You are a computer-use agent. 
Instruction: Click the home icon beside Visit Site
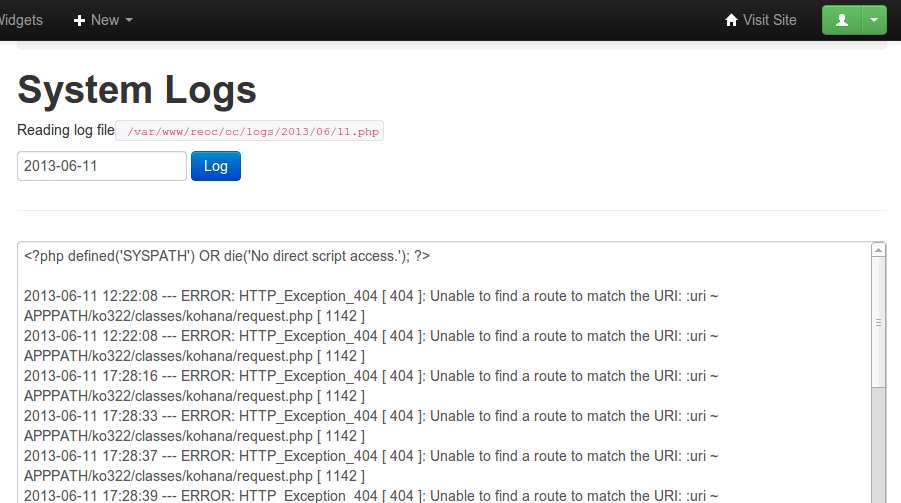pyautogui.click(x=731, y=20)
